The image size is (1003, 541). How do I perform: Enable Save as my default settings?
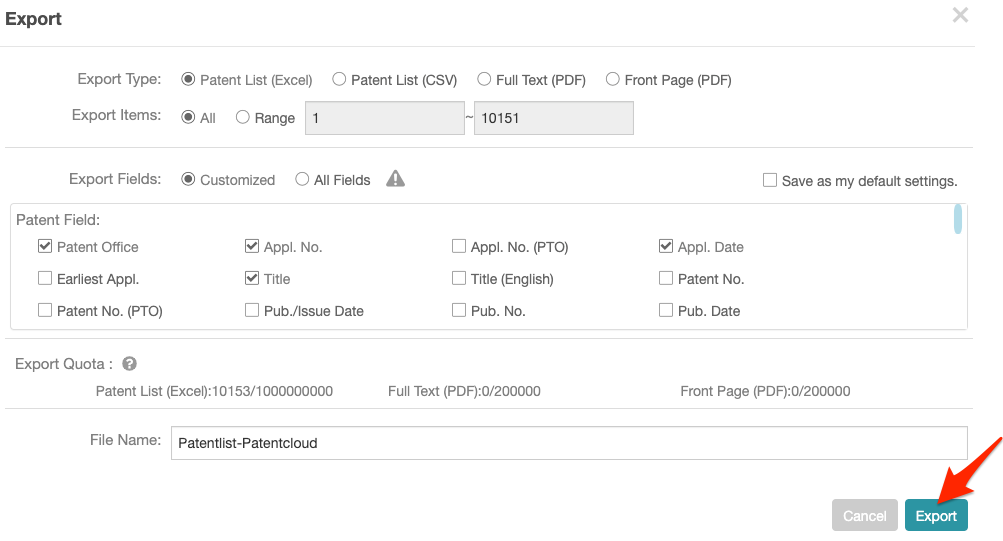pyautogui.click(x=770, y=180)
